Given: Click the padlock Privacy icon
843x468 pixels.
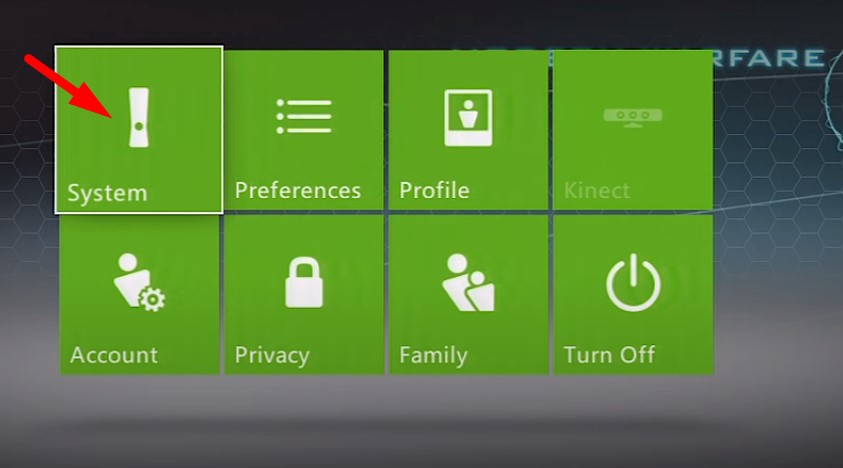Looking at the screenshot, I should tap(304, 282).
